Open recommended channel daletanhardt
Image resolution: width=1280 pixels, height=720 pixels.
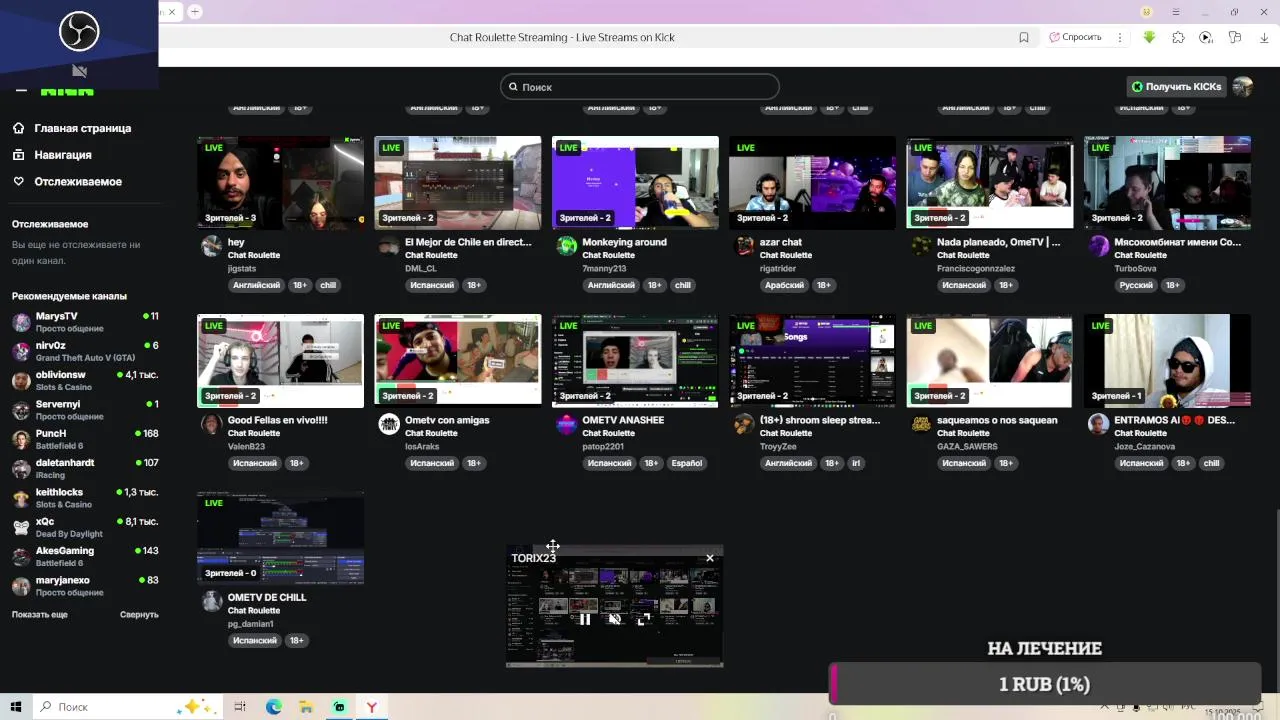(x=85, y=469)
